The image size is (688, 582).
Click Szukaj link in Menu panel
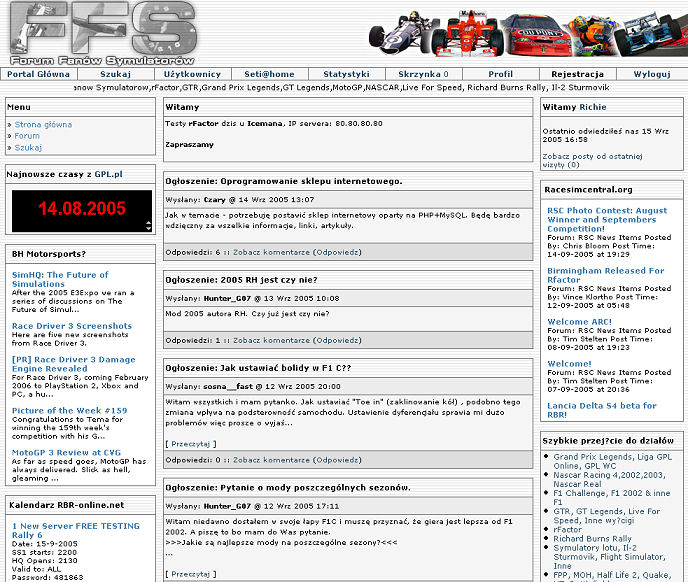click(28, 147)
